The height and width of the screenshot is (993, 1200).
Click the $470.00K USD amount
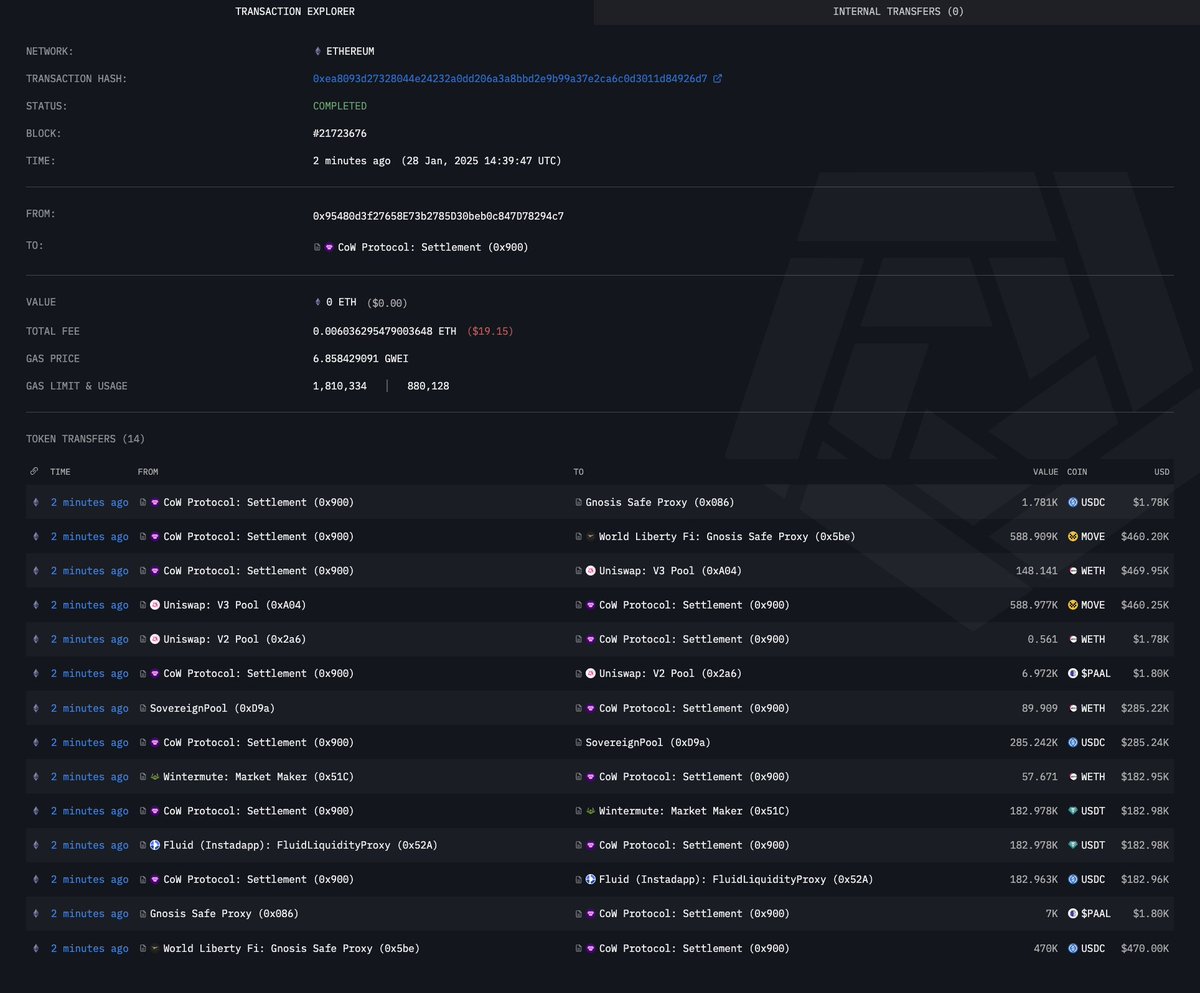point(1144,948)
